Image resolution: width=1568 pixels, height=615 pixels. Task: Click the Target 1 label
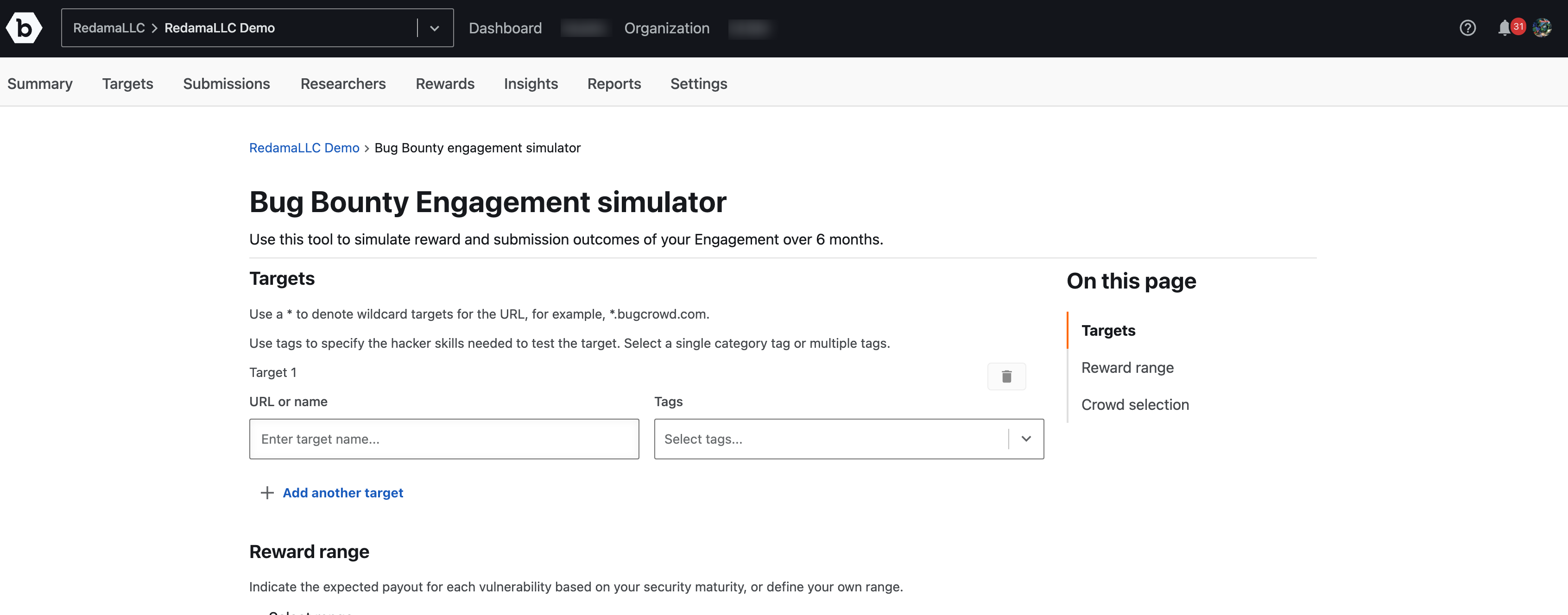click(273, 372)
